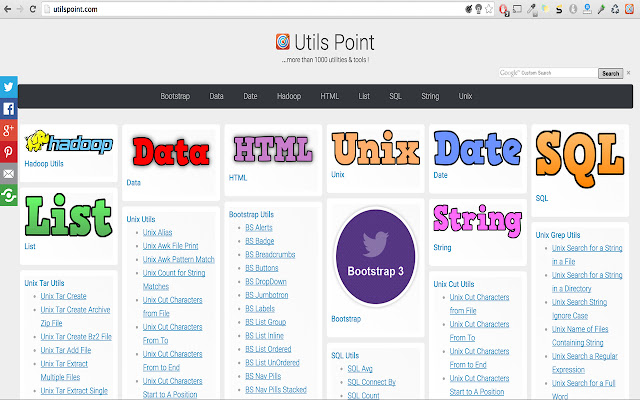Pin page with Pinterest sidebar button
This screenshot has width=640, height=400.
(x=9, y=152)
